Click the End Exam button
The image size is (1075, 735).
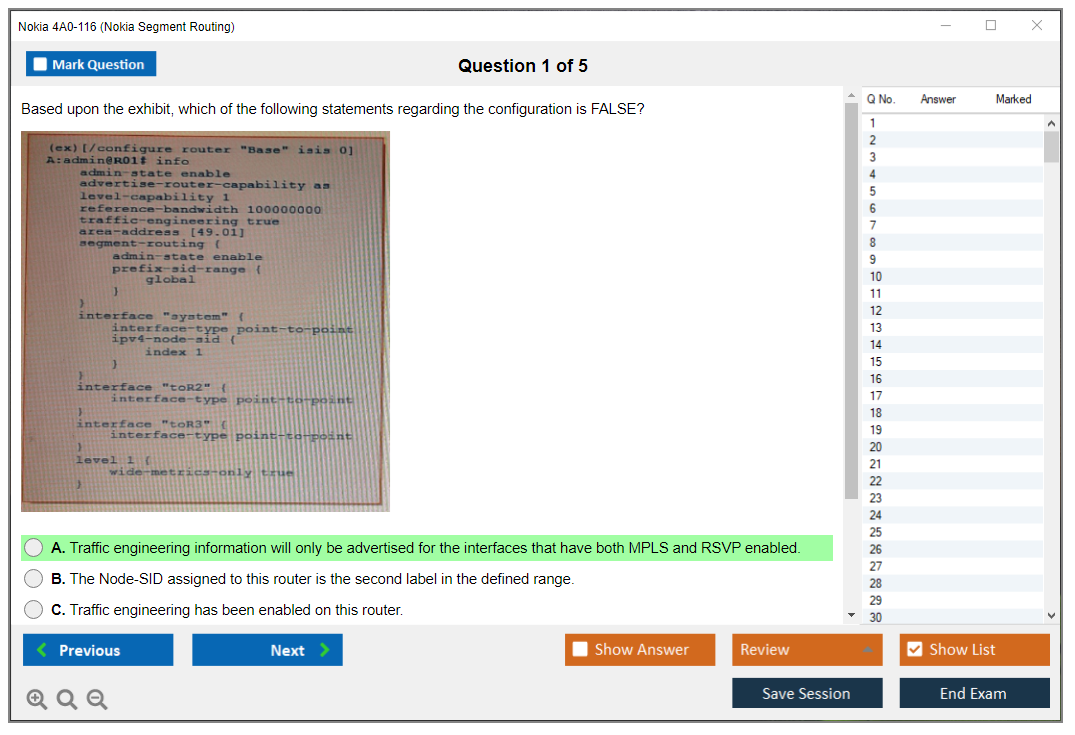pyautogui.click(x=973, y=693)
